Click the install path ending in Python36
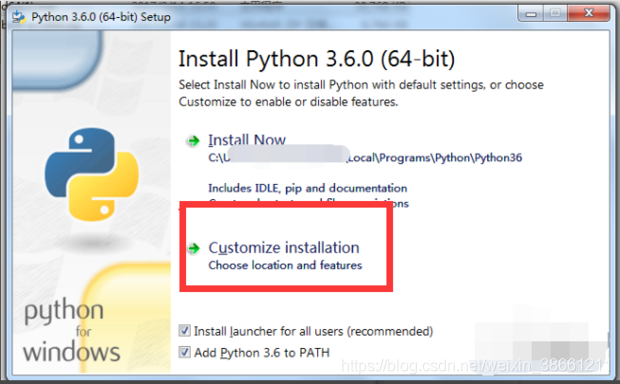The image size is (620, 384). [365, 158]
